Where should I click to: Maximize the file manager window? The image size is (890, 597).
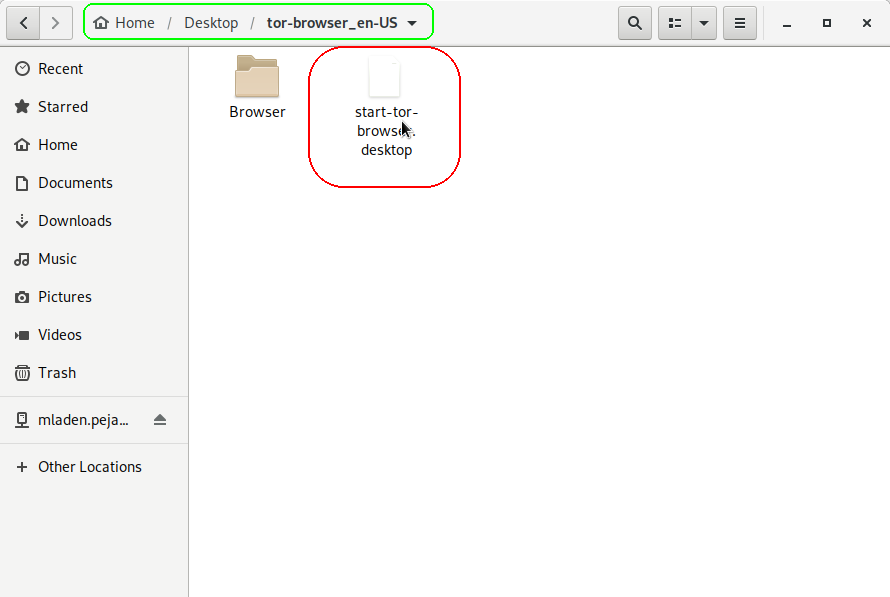(x=826, y=23)
